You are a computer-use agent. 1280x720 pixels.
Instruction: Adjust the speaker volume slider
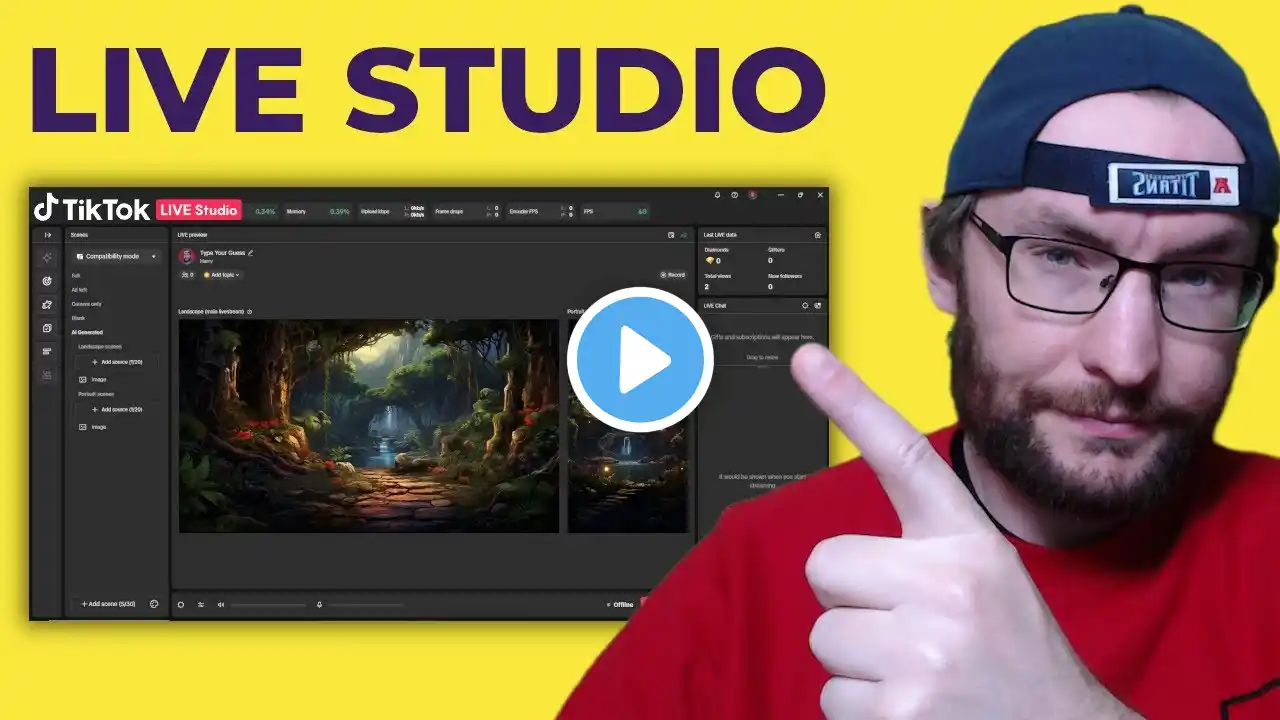[x=268, y=604]
